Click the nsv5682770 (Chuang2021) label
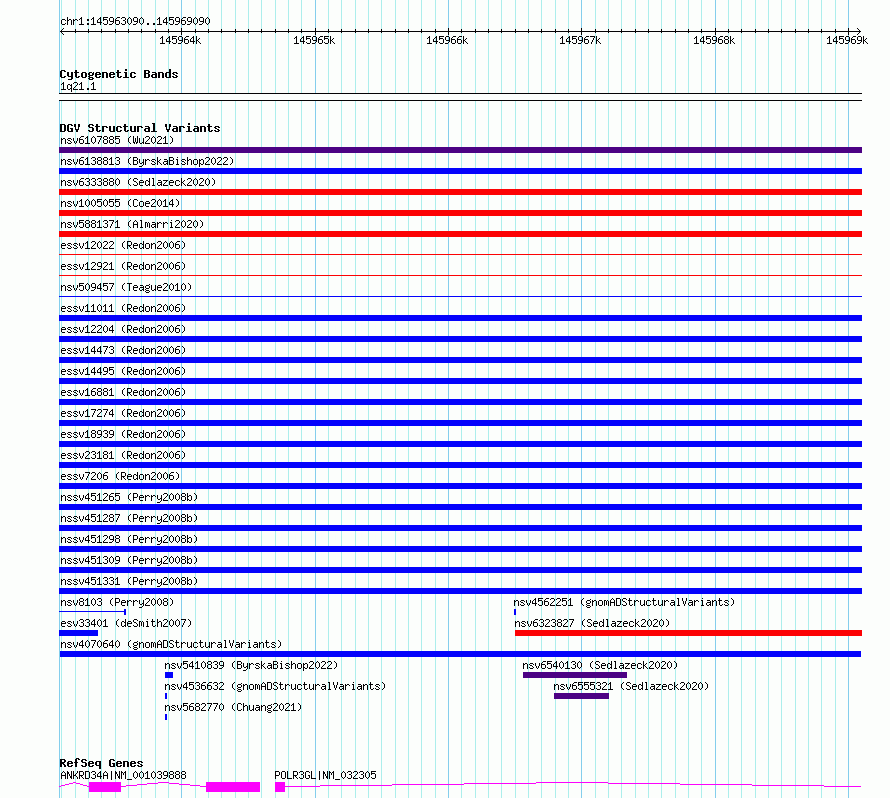 click(233, 707)
